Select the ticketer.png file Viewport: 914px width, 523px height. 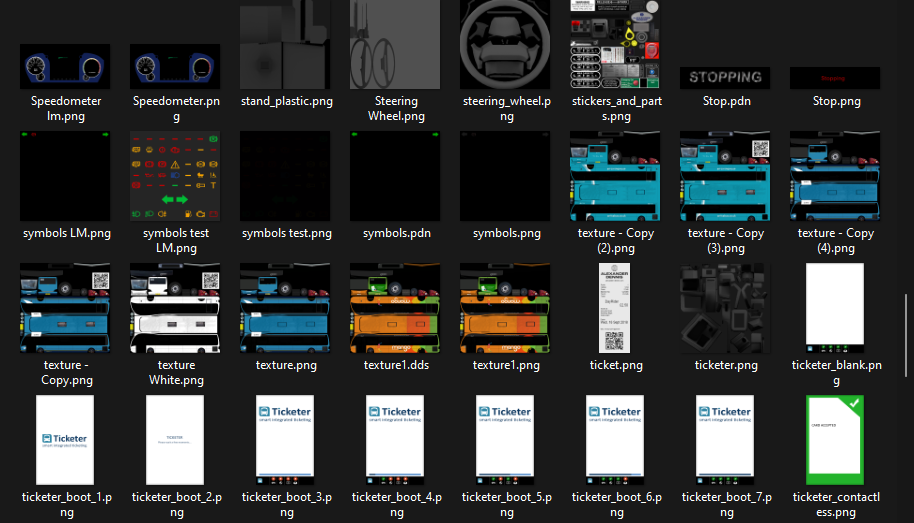point(725,308)
